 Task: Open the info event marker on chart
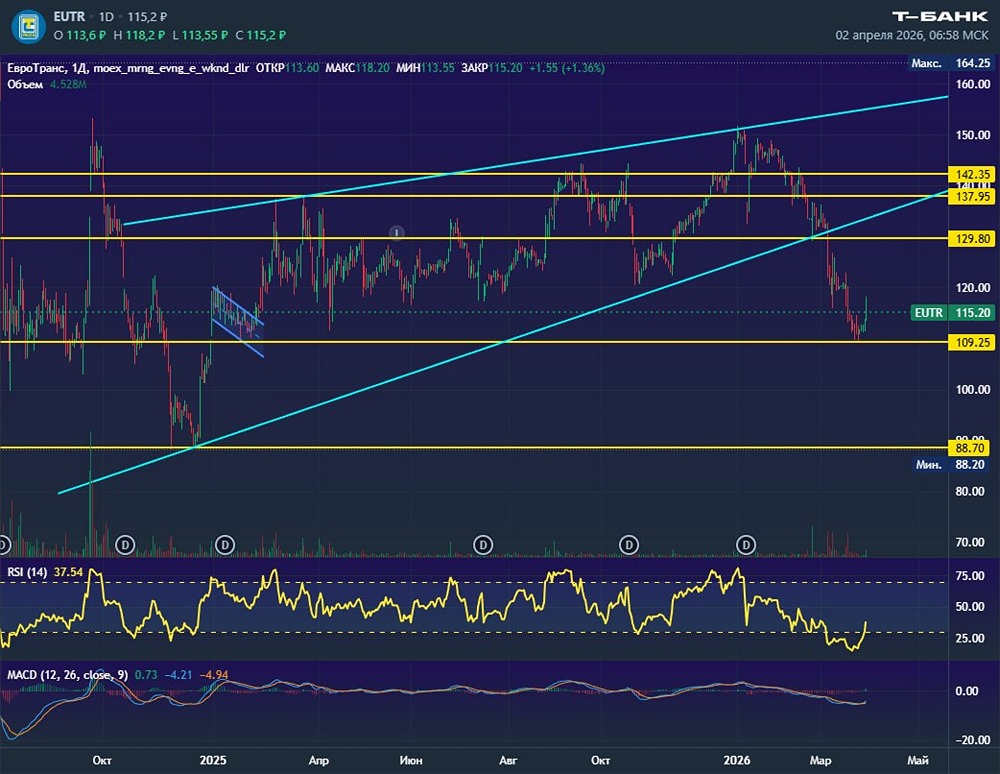pyautogui.click(x=397, y=233)
